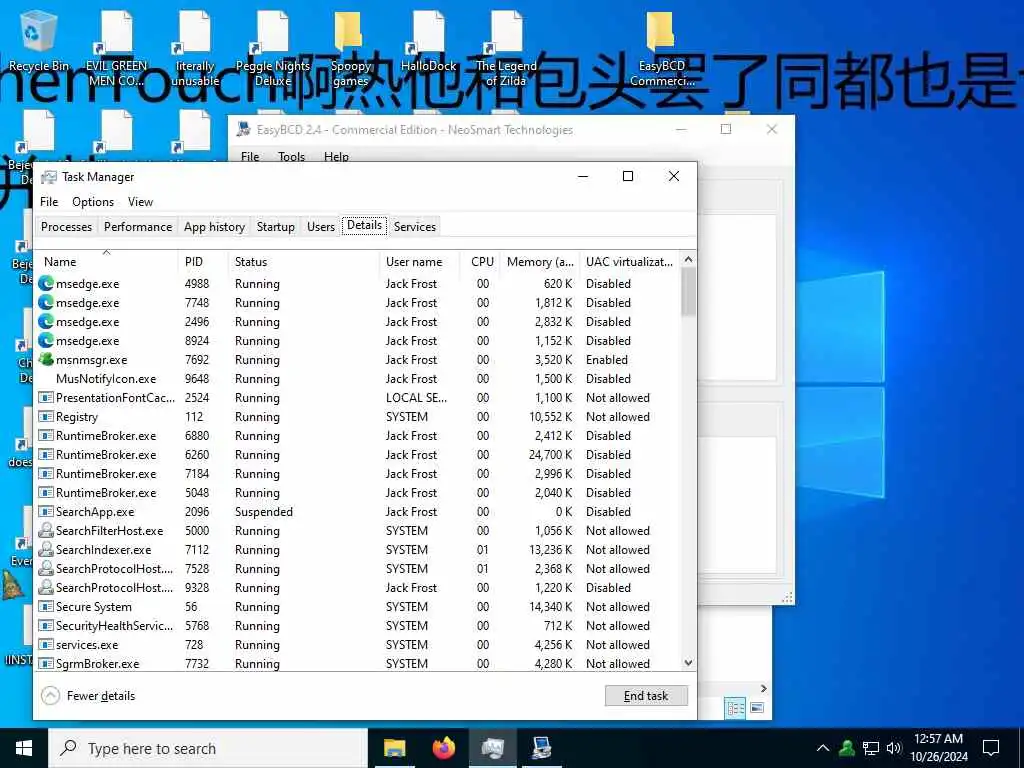1024x768 pixels.
Task: Select msedge.exe process with PID 4988
Action: pos(358,283)
